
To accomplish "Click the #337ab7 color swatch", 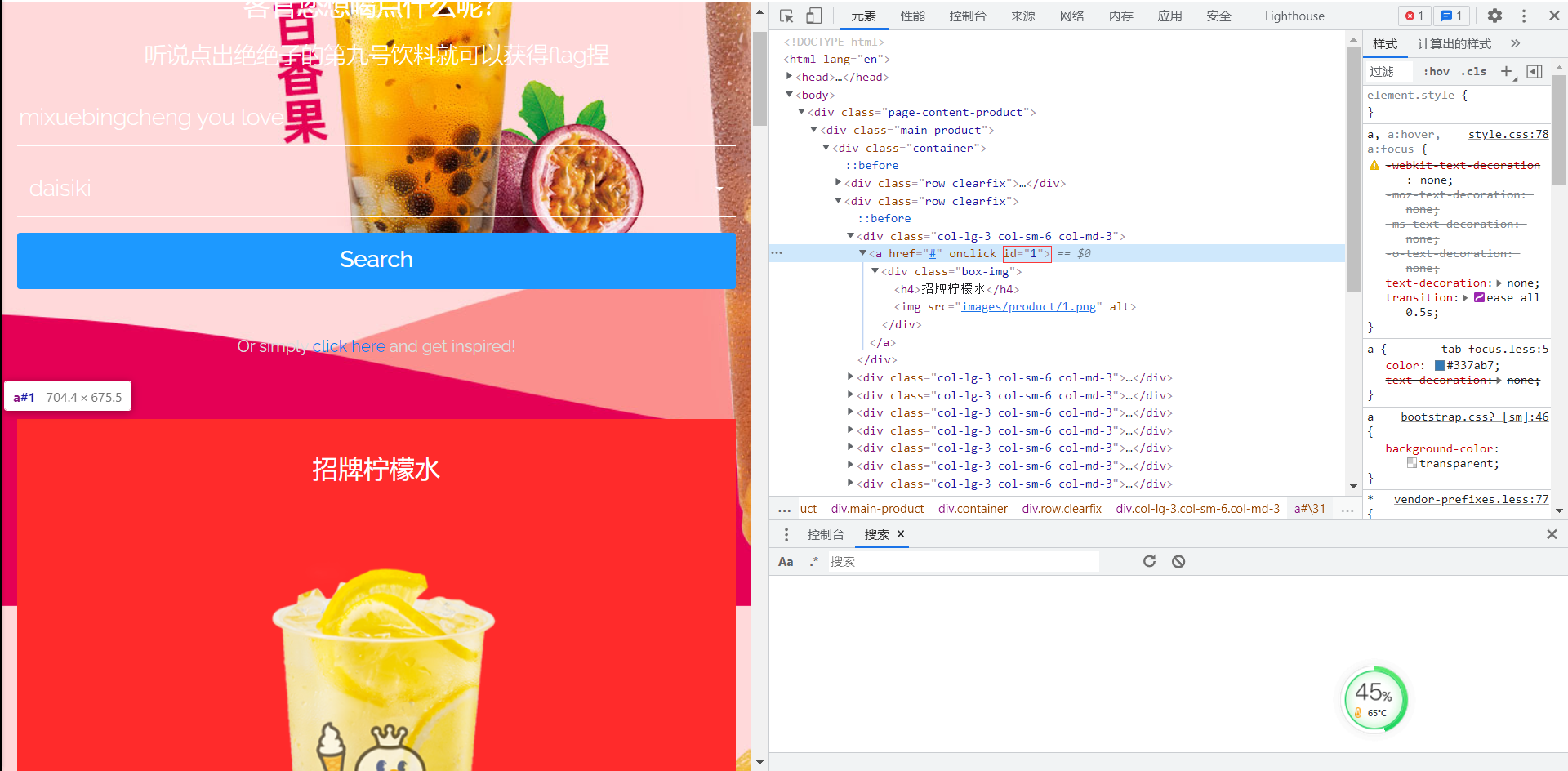I will 1440,366.
